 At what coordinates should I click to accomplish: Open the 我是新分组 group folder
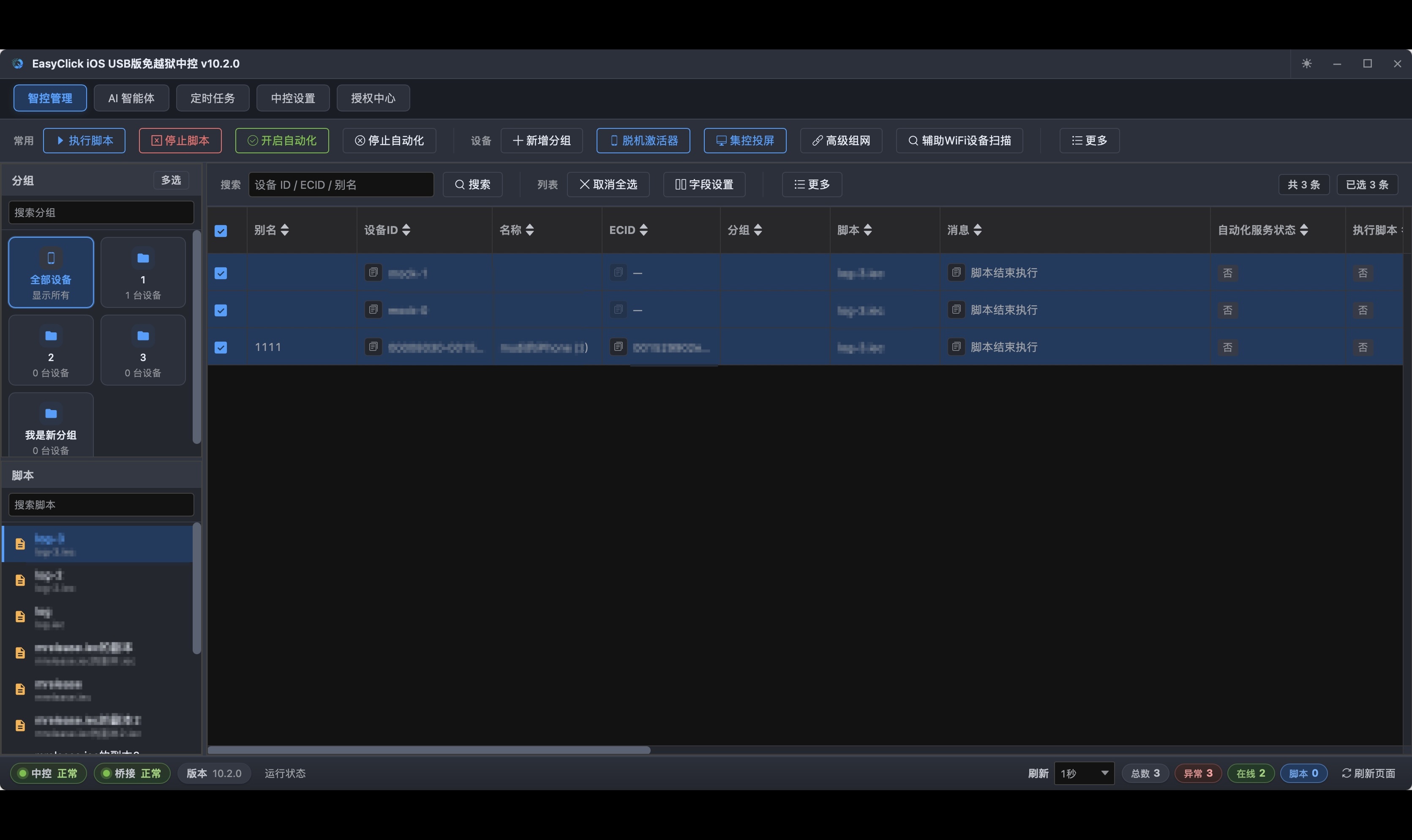point(51,424)
